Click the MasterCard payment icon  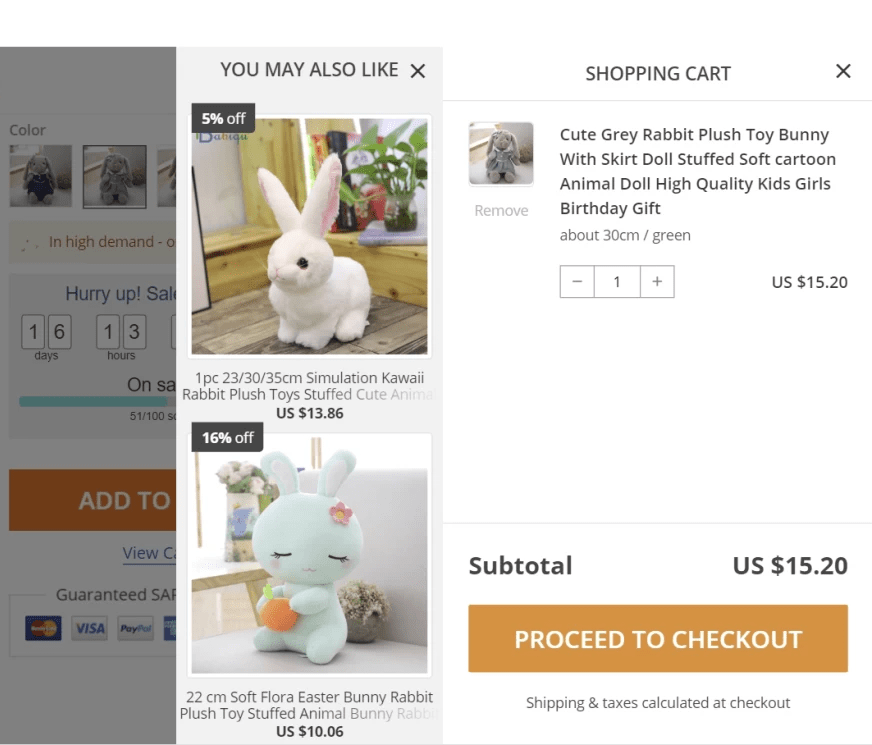[x=43, y=629]
